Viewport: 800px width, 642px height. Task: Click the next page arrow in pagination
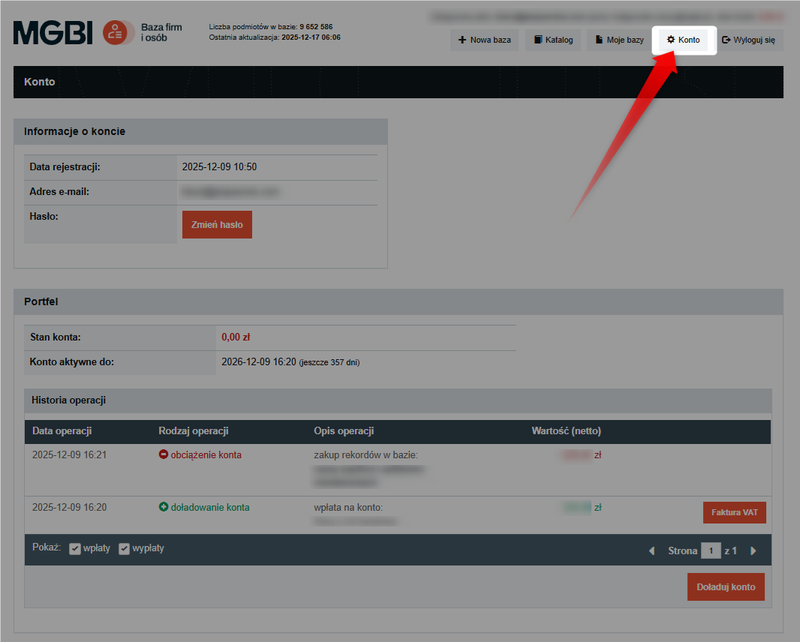752,548
